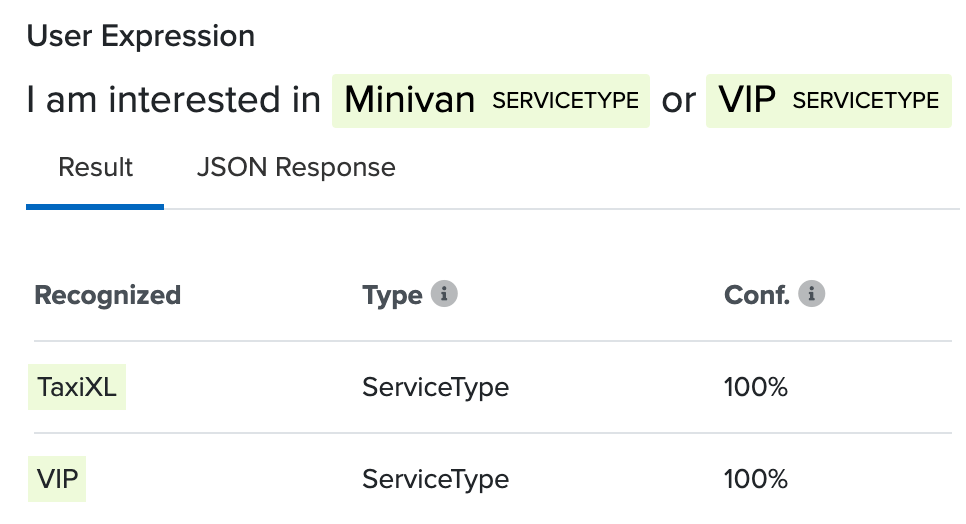Select the TaxiXL recognized value
Image resolution: width=966 pixels, height=524 pixels.
pos(77,387)
